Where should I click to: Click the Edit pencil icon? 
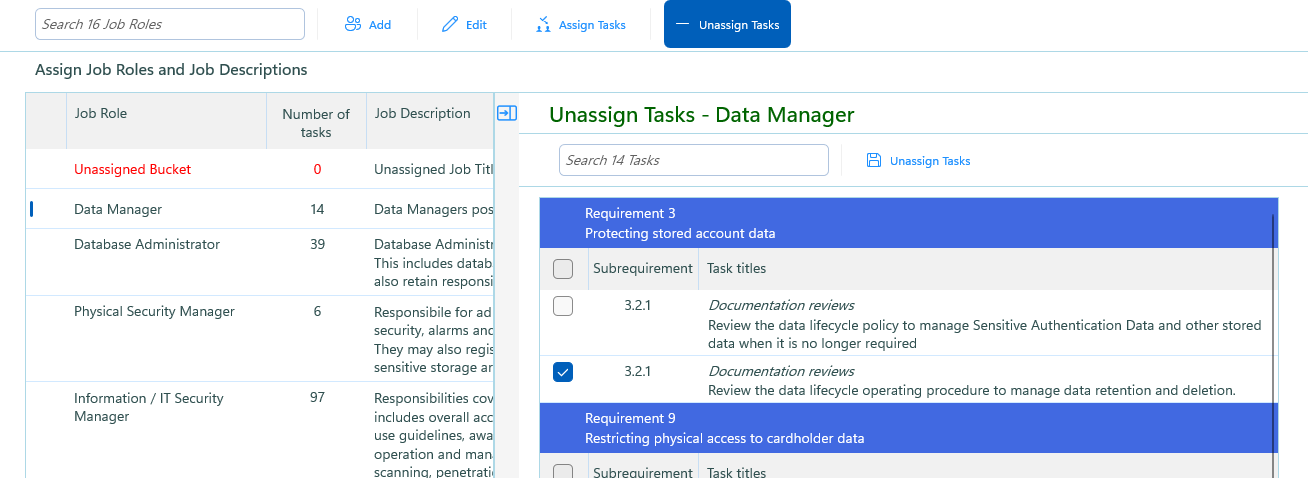(x=450, y=24)
